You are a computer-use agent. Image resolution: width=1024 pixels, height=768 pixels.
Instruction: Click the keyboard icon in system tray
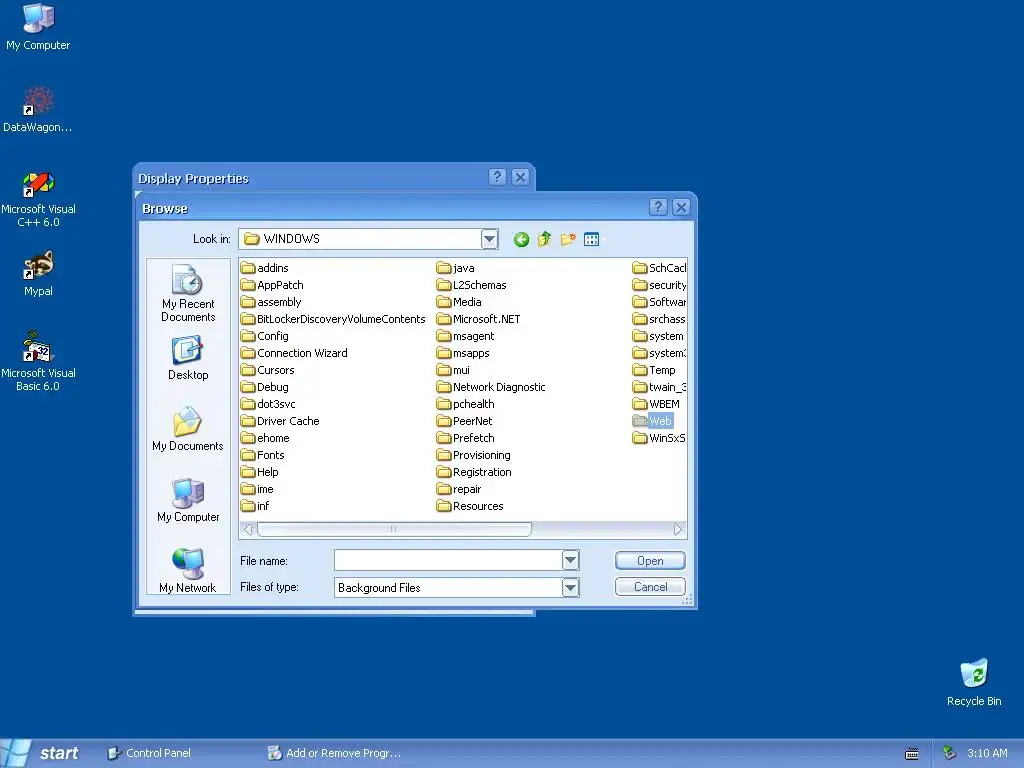point(912,754)
